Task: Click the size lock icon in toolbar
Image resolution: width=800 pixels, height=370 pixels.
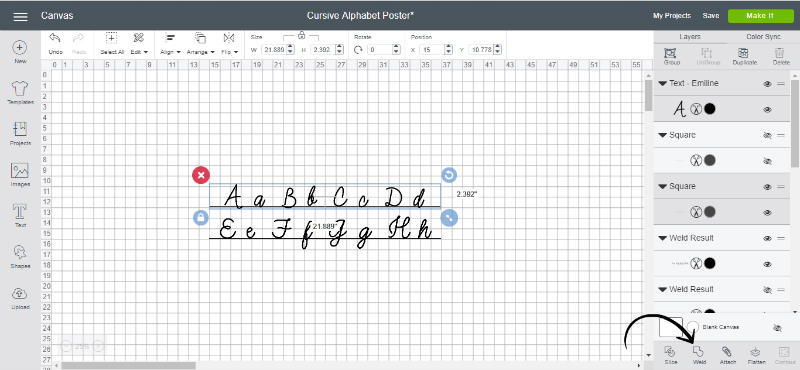Action: 302,35
